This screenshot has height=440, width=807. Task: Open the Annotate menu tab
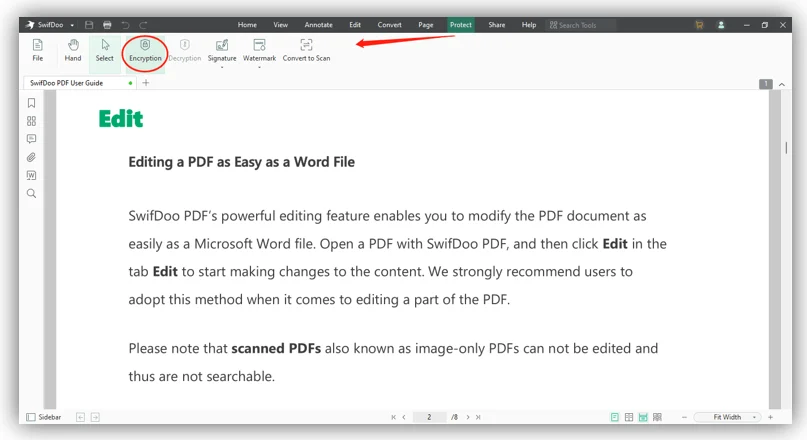pos(319,25)
